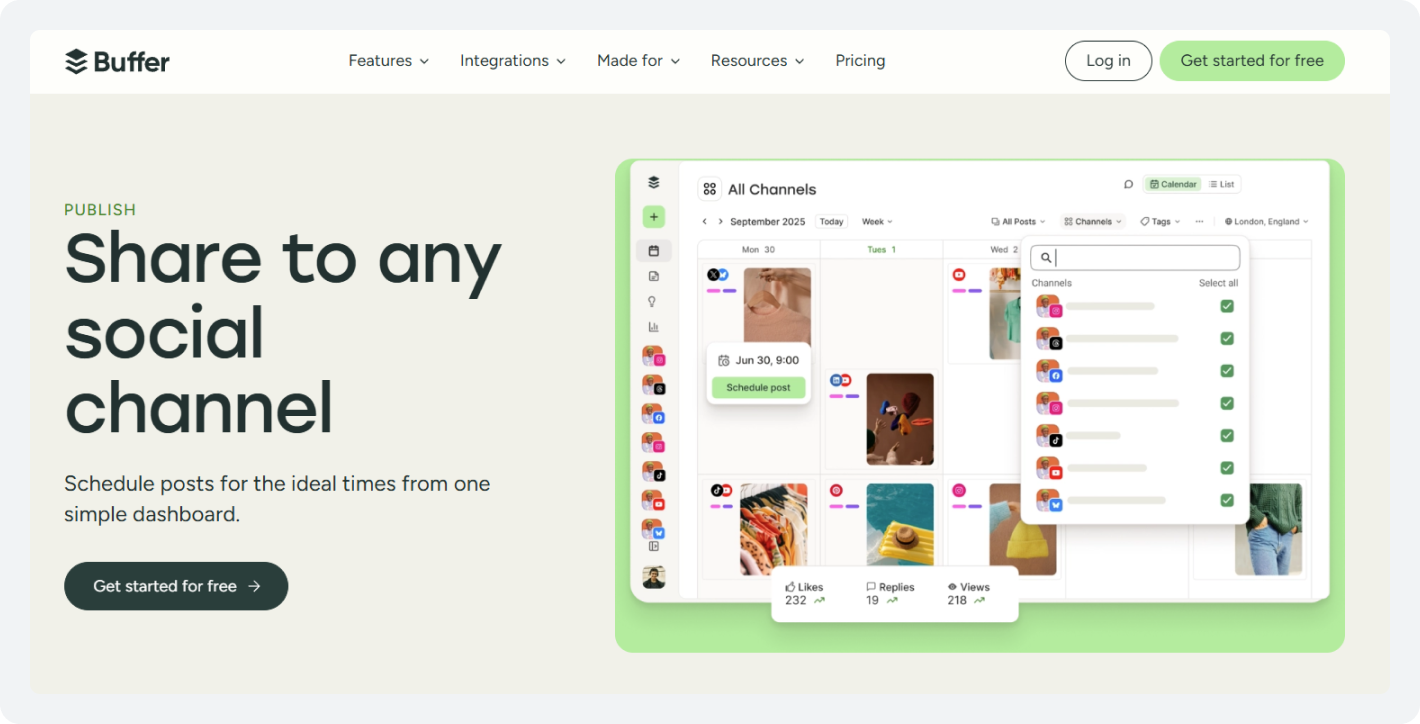Open the London, England timezone dropdown
The image size is (1420, 724).
[1266, 222]
